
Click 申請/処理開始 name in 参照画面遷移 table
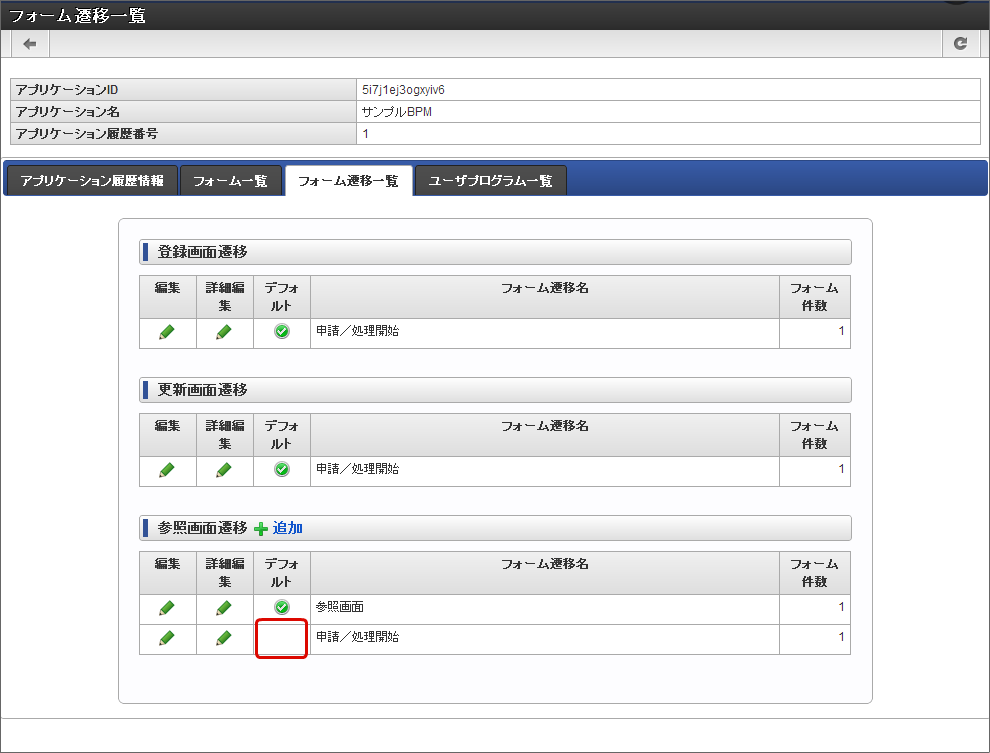357,637
